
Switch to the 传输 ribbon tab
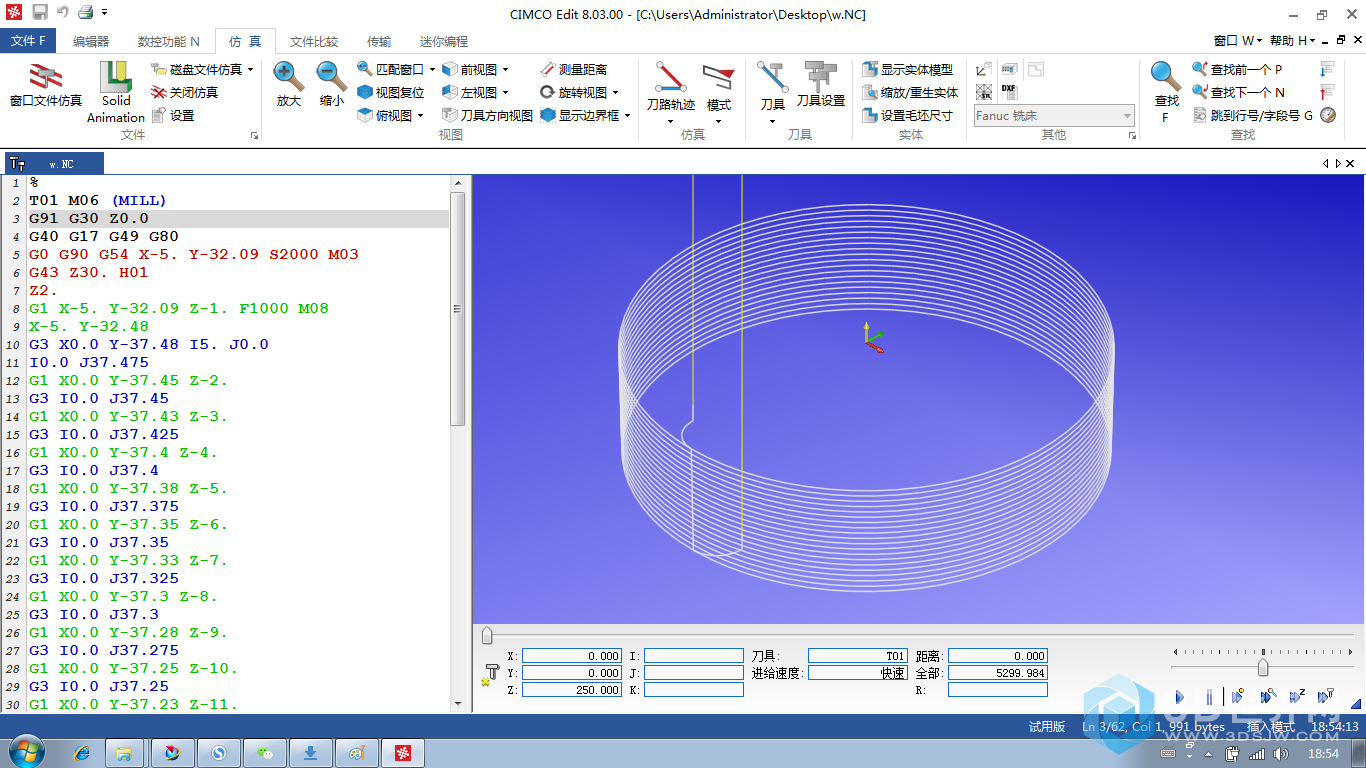(379, 41)
